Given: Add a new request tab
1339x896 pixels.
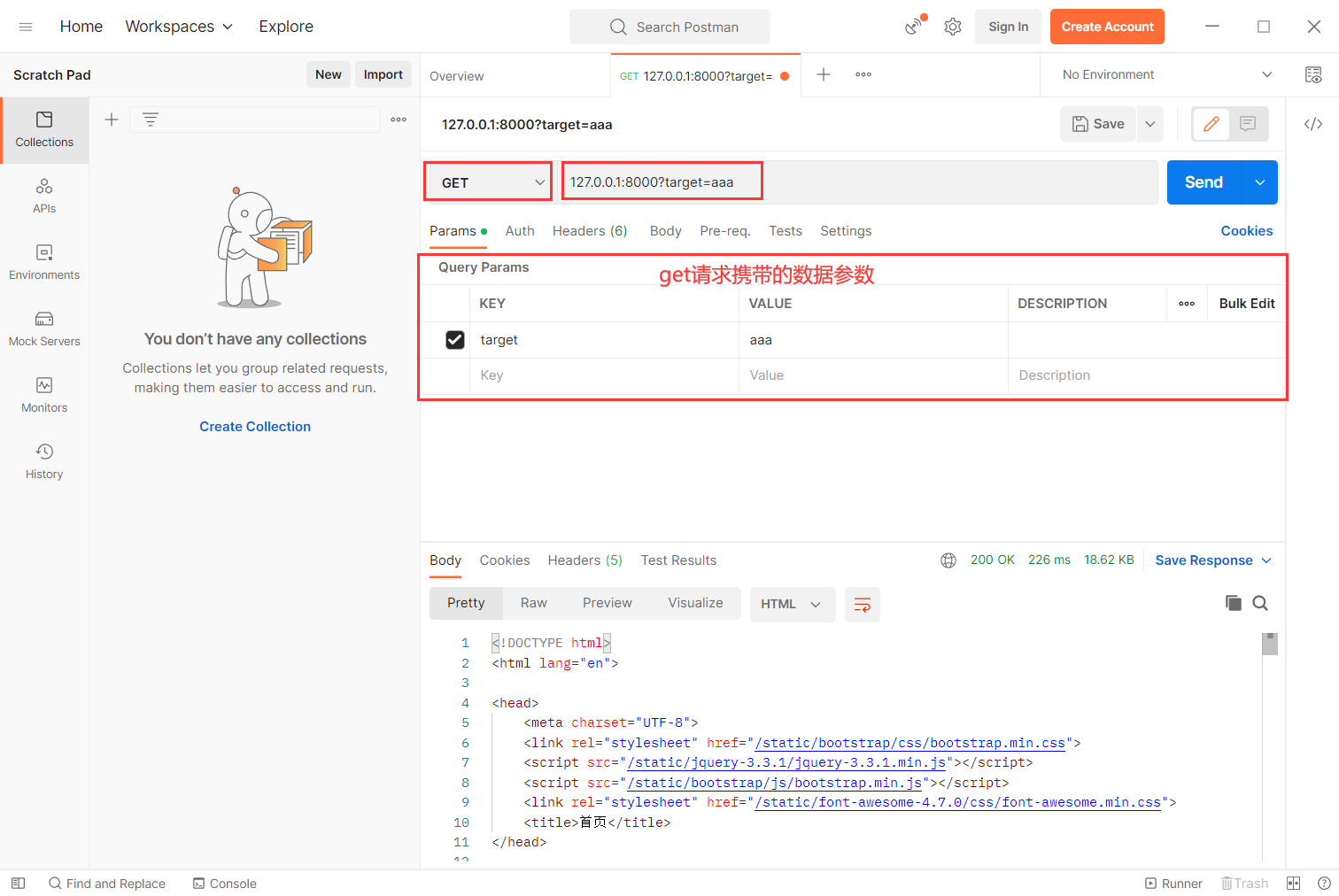Looking at the screenshot, I should [824, 74].
